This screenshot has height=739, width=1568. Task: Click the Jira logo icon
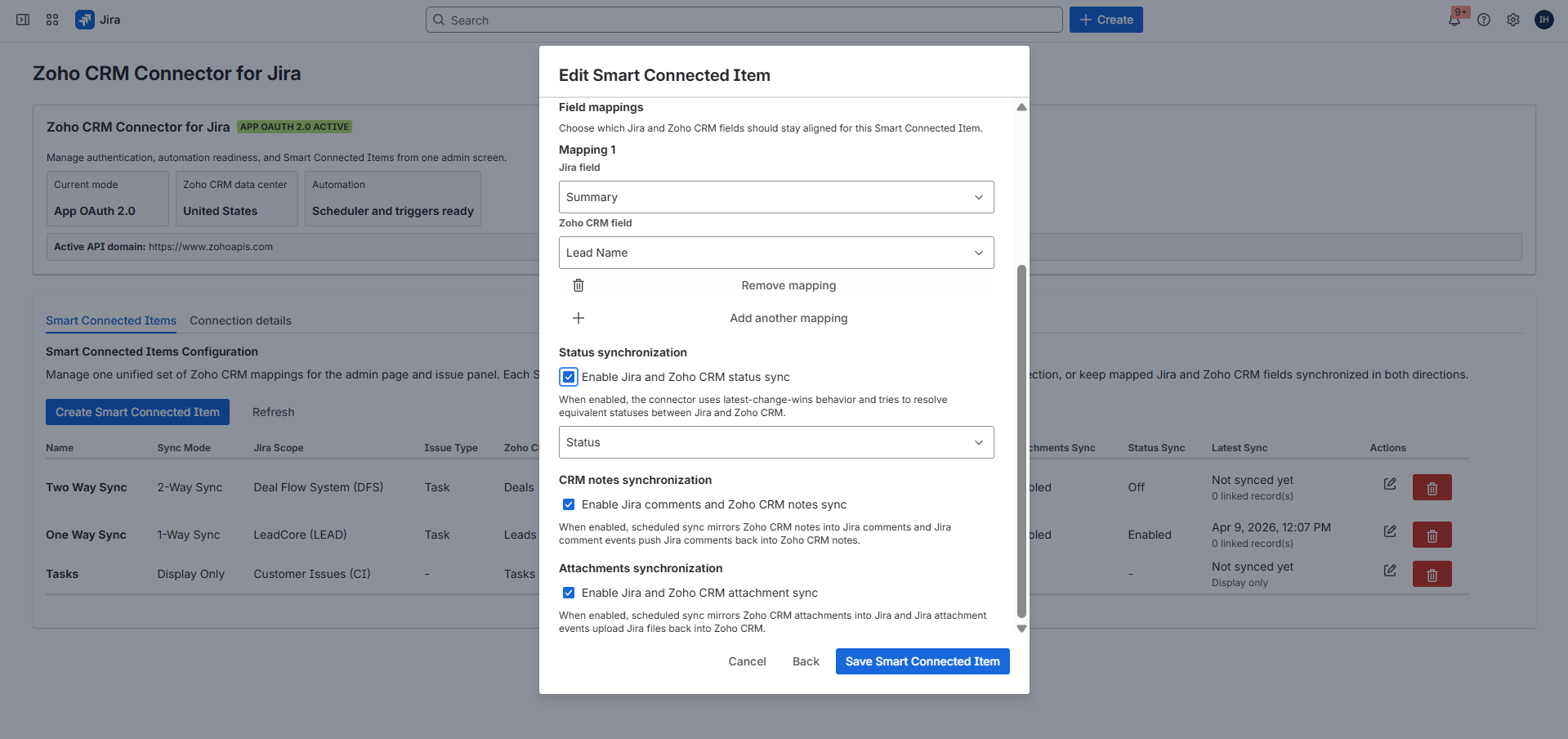coord(84,20)
